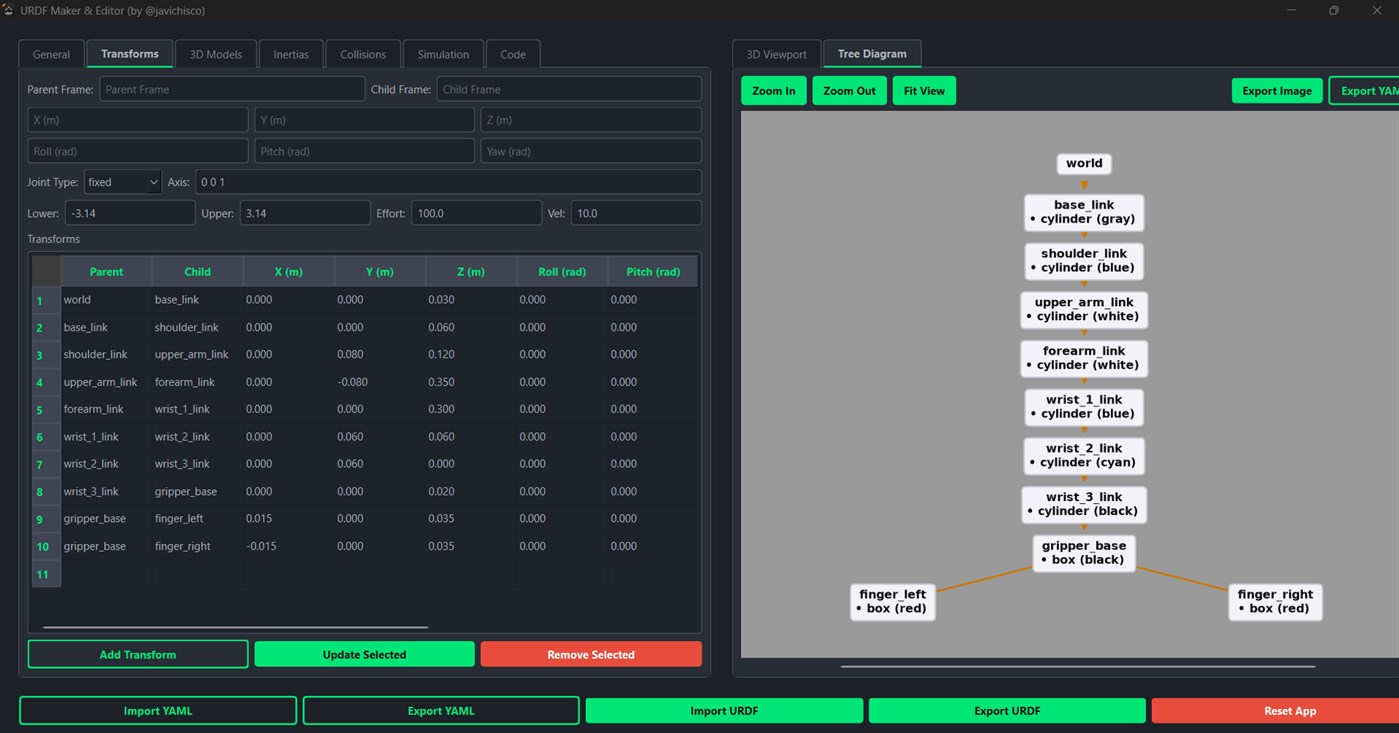Open the Inertias tab
This screenshot has width=1399, height=733.
tap(291, 54)
